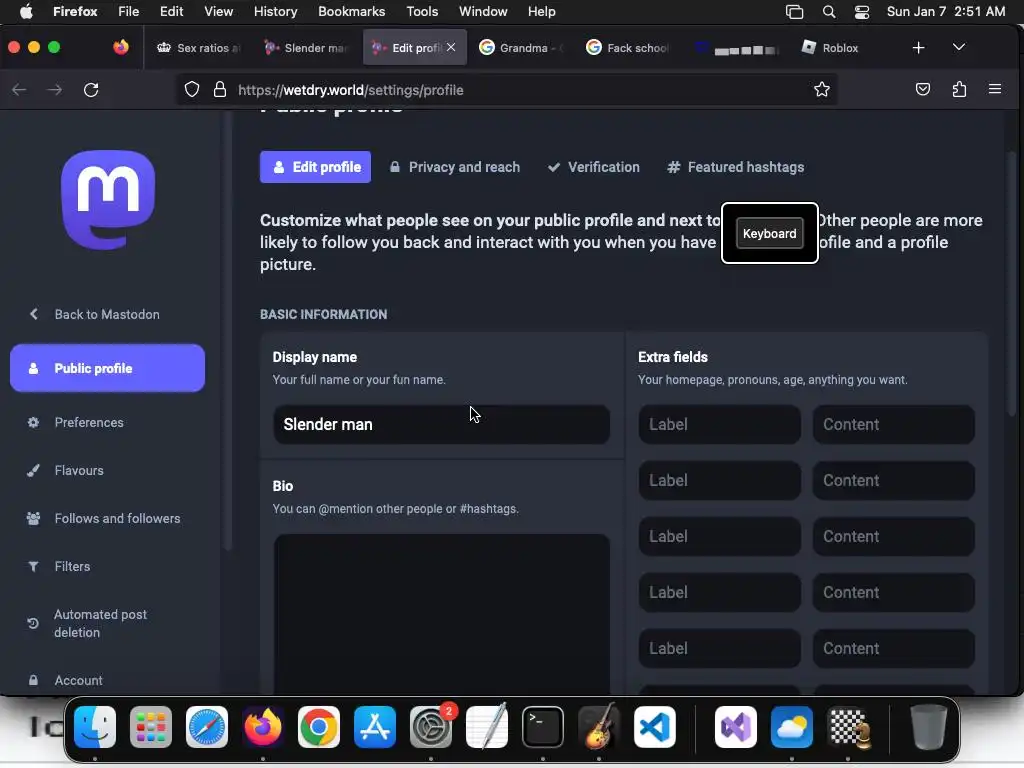The height and width of the screenshot is (768, 1024).
Task: Reload the current page
Action: pyautogui.click(x=91, y=89)
